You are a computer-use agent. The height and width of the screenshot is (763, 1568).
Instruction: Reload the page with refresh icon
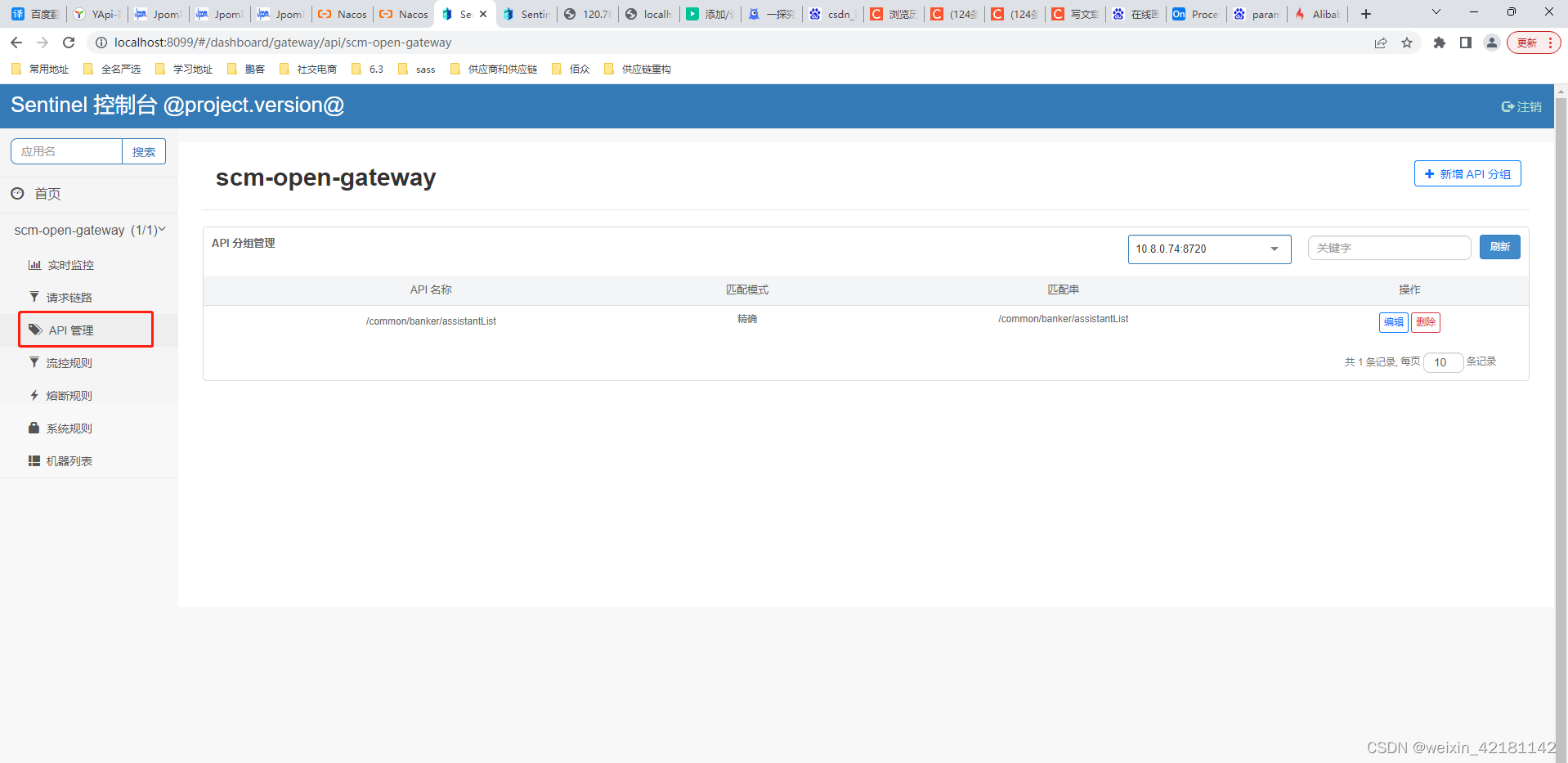point(69,43)
